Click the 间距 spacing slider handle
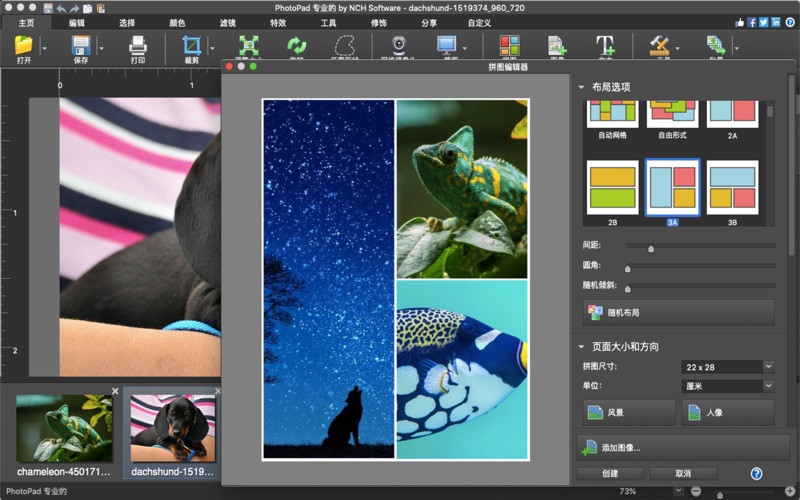This screenshot has width=800, height=500. 651,248
